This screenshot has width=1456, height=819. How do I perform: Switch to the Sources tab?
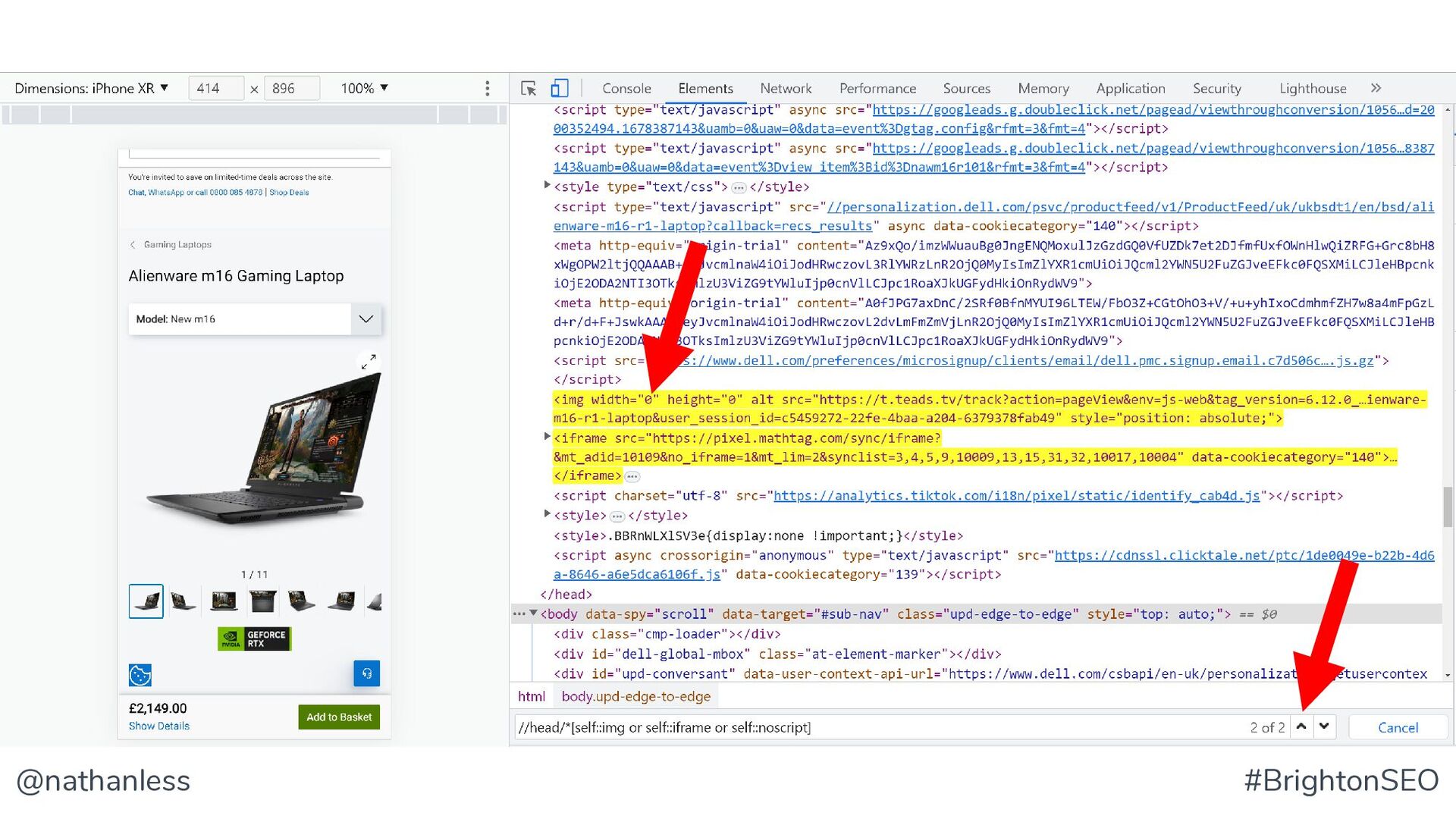pos(966,89)
